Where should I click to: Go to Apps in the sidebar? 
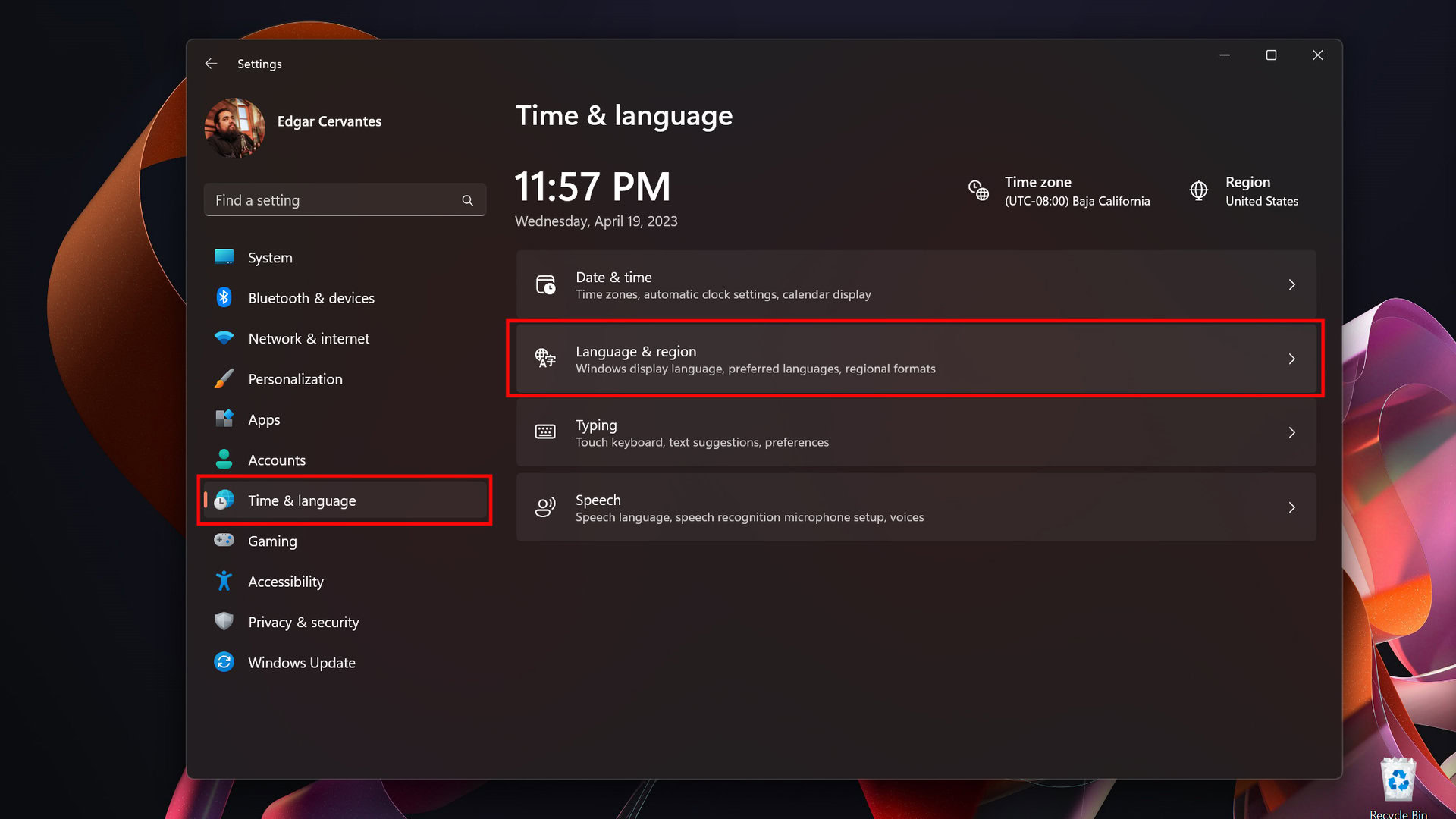pos(264,419)
